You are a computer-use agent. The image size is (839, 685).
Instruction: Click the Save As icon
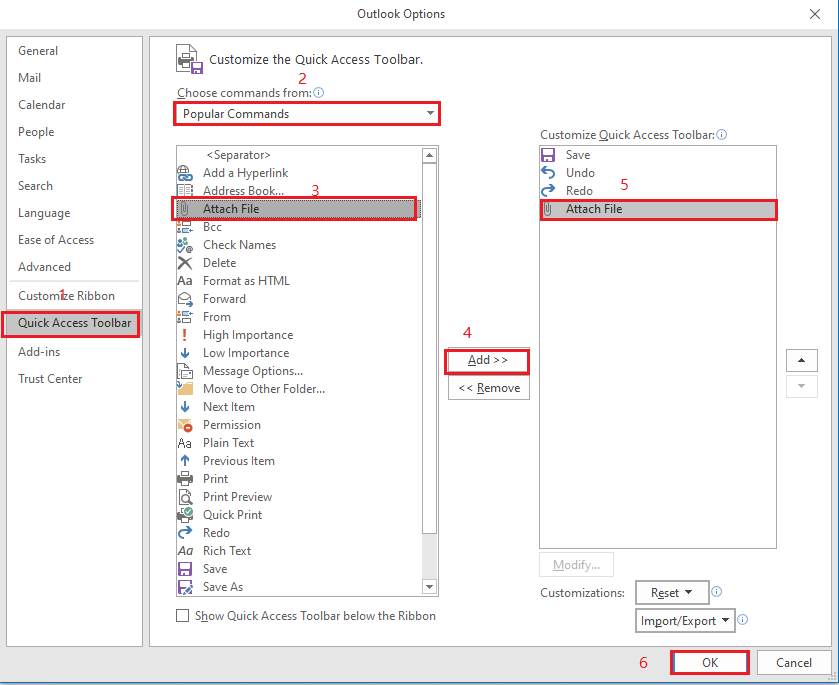click(x=185, y=587)
